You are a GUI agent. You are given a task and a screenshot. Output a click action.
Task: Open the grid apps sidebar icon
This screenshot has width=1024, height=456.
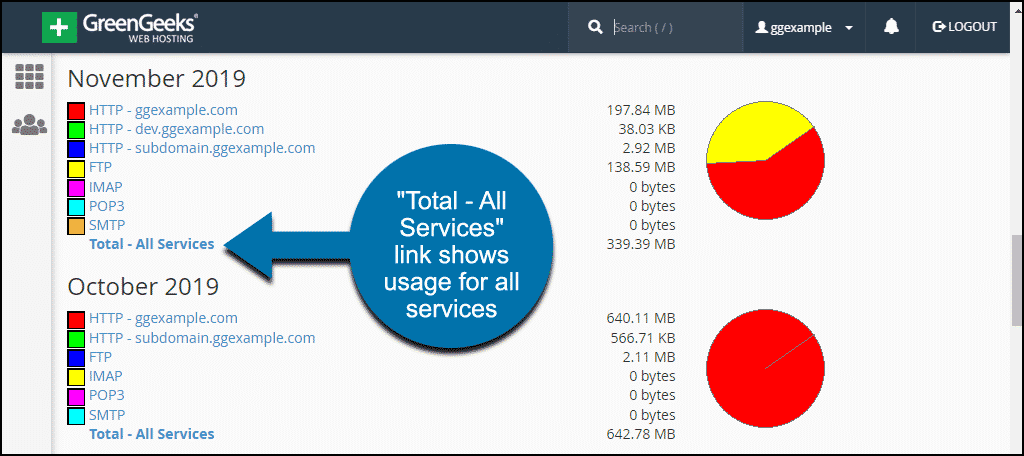pos(29,77)
